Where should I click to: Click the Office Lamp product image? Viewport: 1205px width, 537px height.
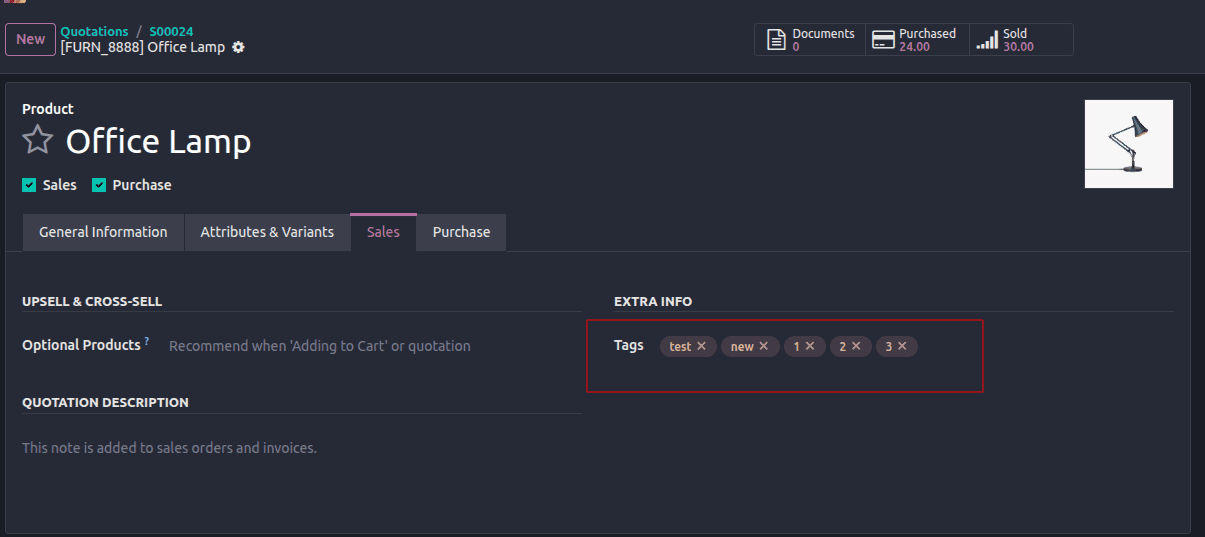point(1128,144)
